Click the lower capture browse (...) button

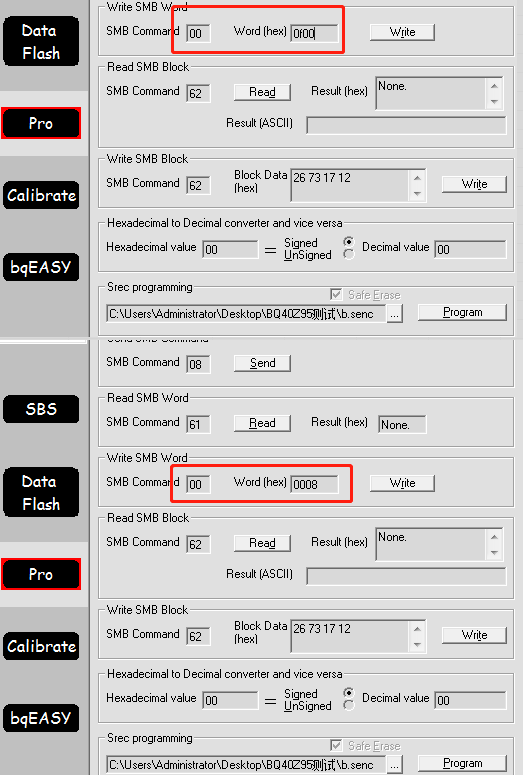[x=394, y=765]
